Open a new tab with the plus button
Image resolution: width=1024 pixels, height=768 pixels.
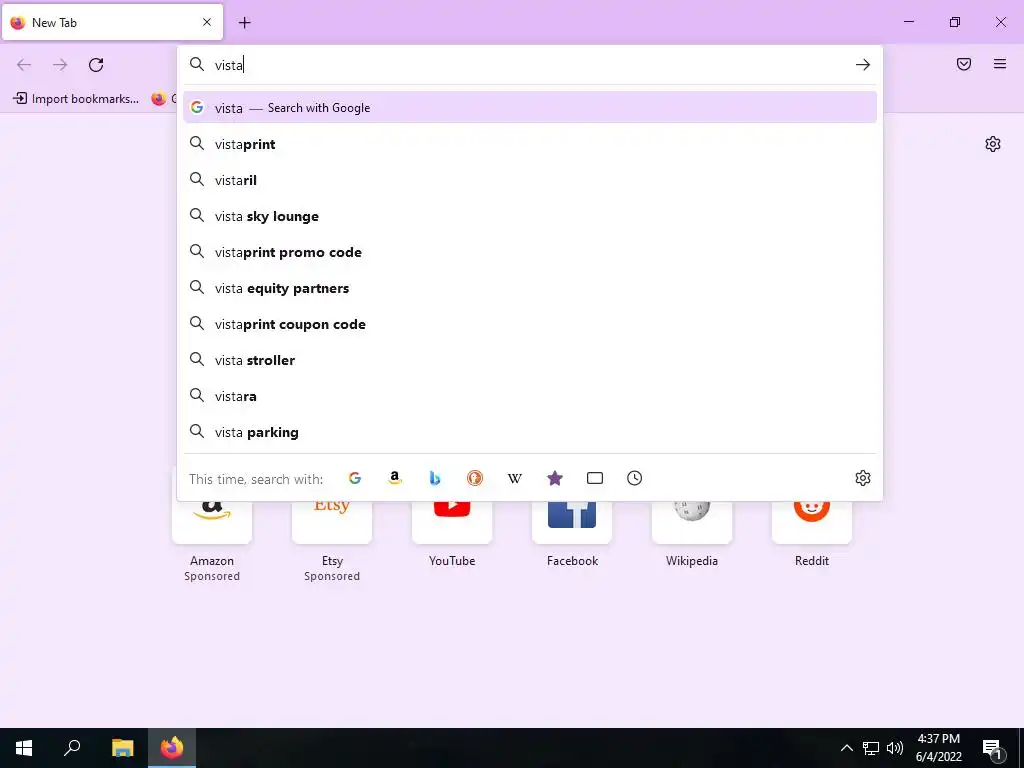tap(244, 23)
